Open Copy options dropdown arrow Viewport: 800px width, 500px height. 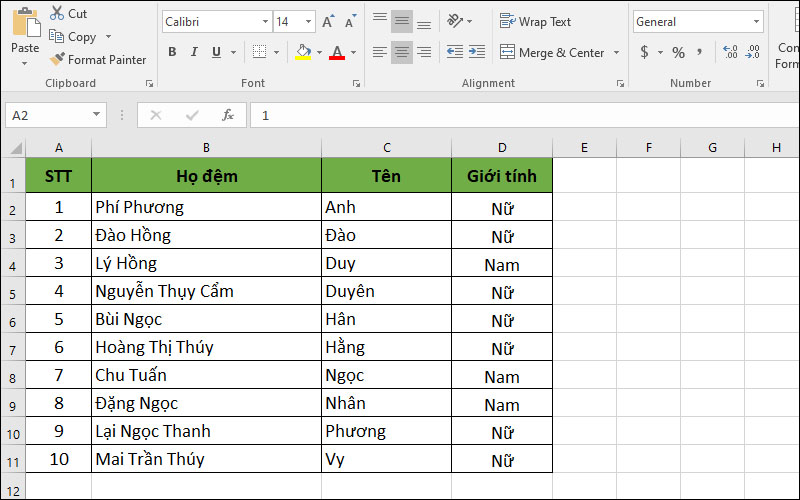[x=108, y=37]
